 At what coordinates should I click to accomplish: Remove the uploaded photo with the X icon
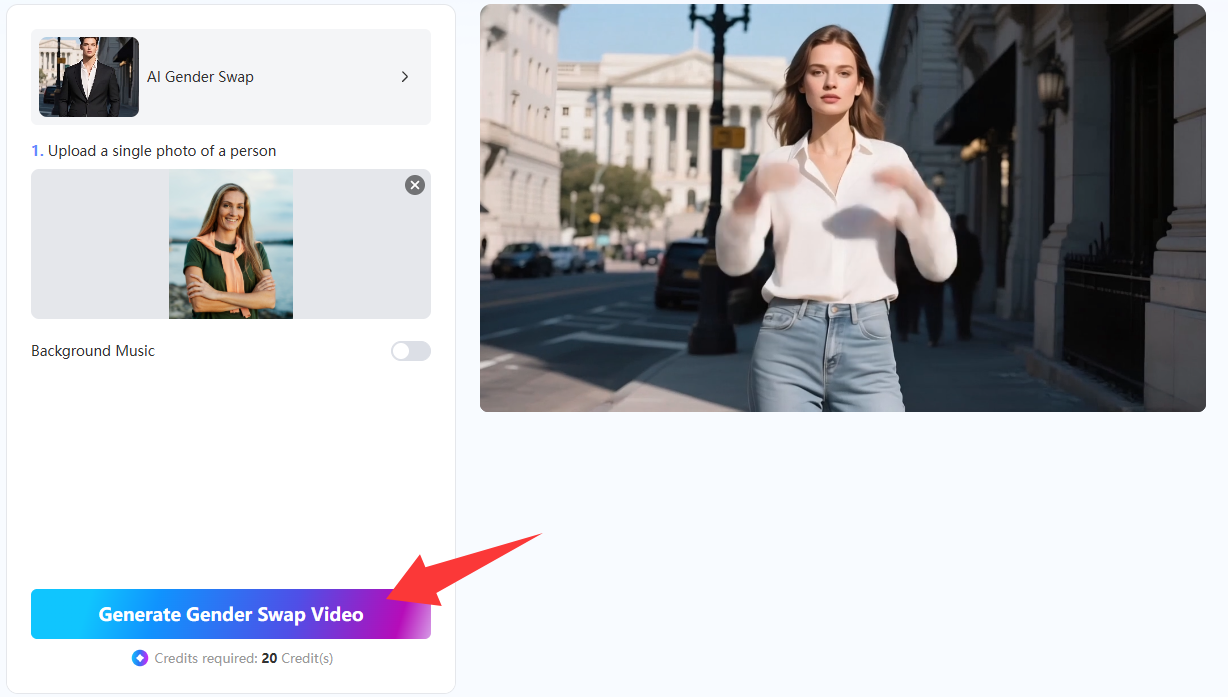[414, 185]
